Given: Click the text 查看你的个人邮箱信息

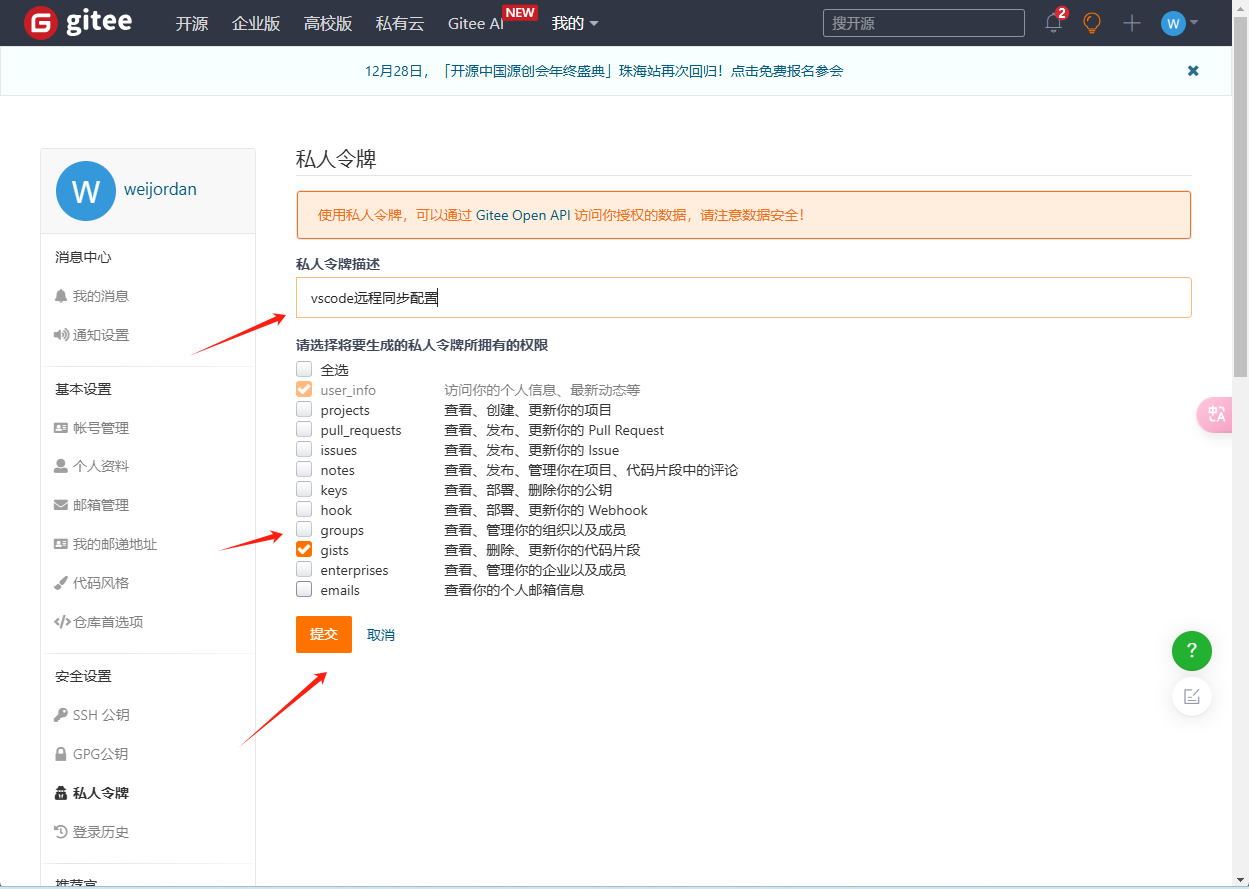Looking at the screenshot, I should point(514,590).
